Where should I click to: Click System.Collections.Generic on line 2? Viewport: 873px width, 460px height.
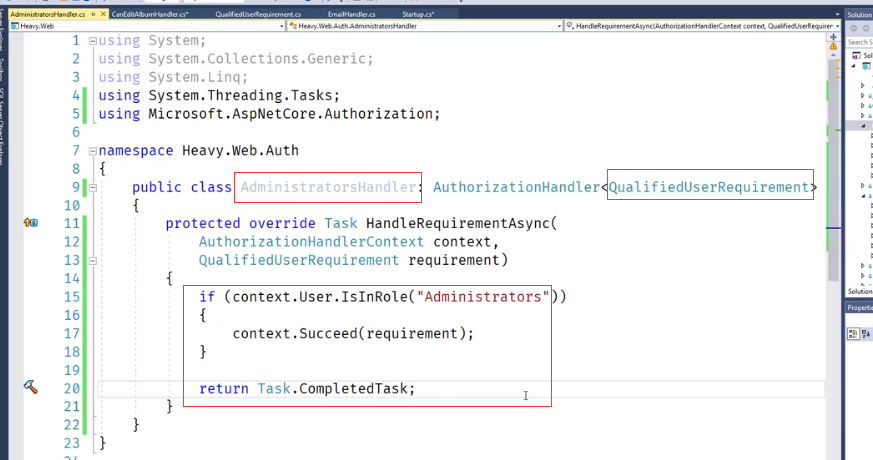point(257,58)
